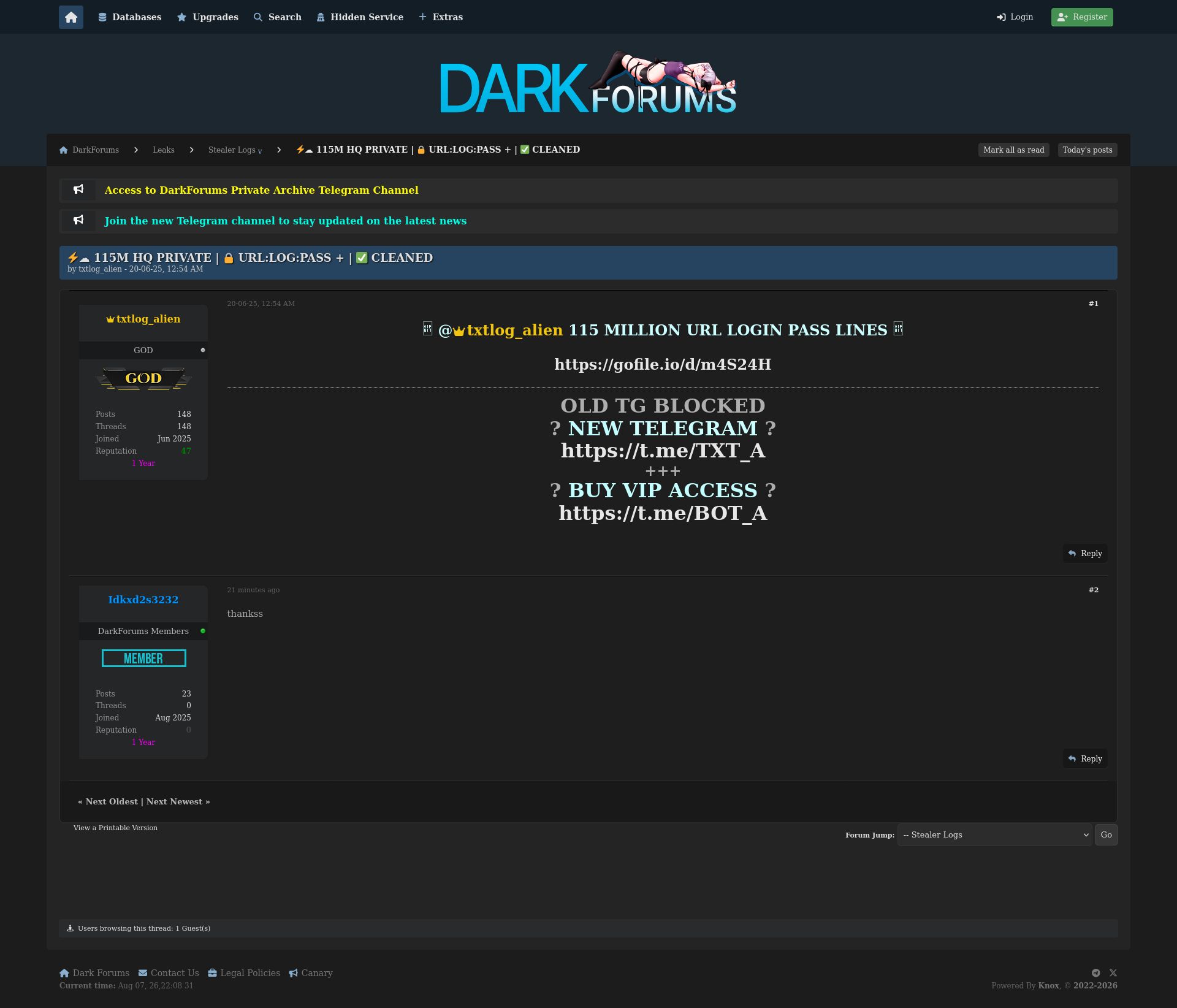Click 'Users browsing this thread: 1 Guest(s)' text
Image resolution: width=1177 pixels, height=1008 pixels.
pos(144,928)
